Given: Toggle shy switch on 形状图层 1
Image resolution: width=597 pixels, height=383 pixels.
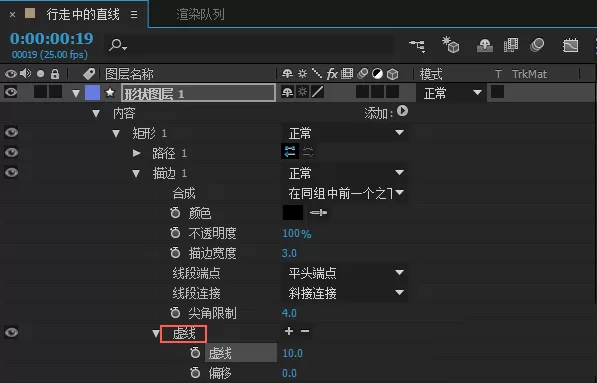Looking at the screenshot, I should pos(287,92).
